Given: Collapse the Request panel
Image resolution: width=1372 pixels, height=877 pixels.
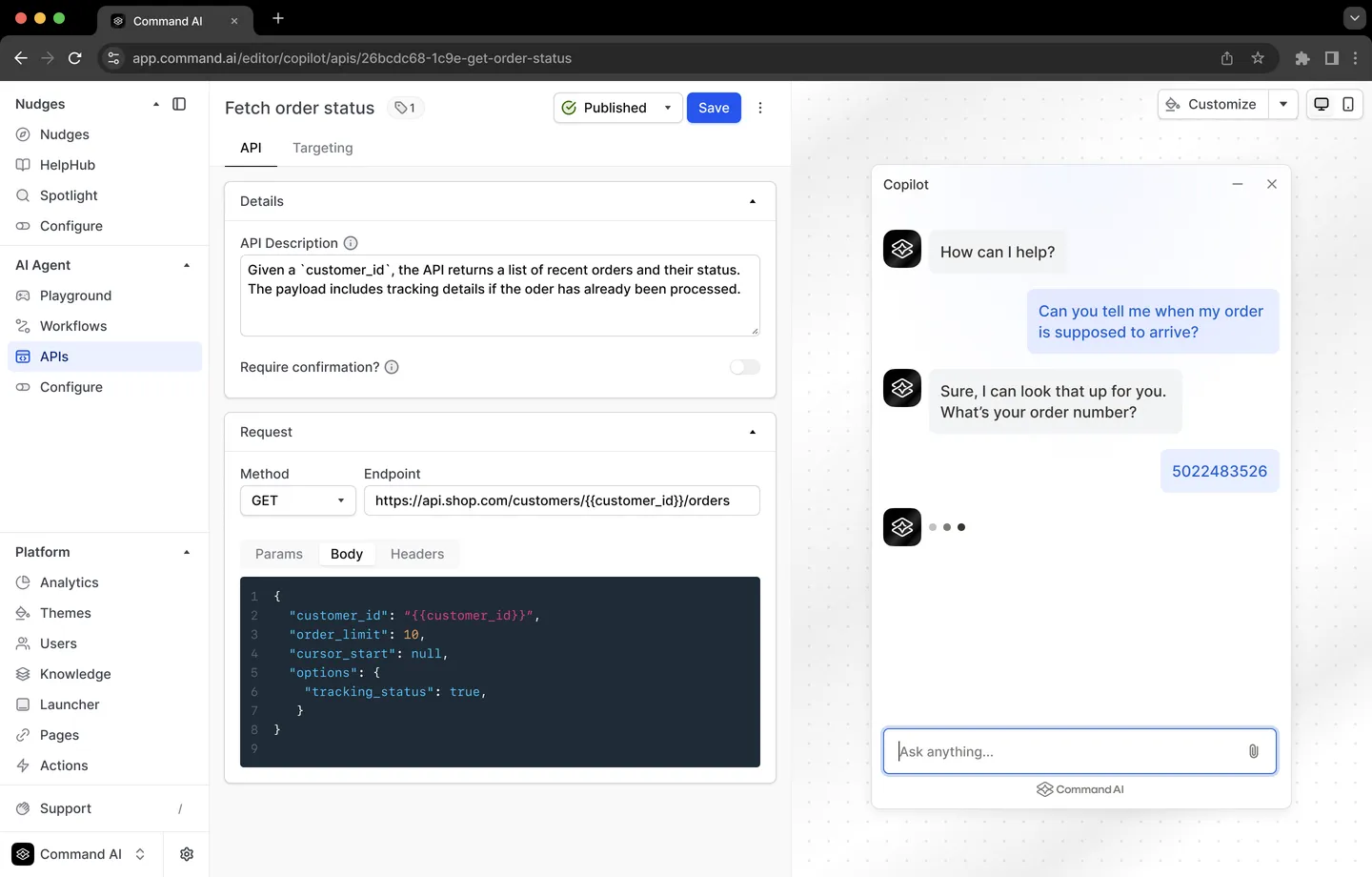Looking at the screenshot, I should pyautogui.click(x=753, y=432).
